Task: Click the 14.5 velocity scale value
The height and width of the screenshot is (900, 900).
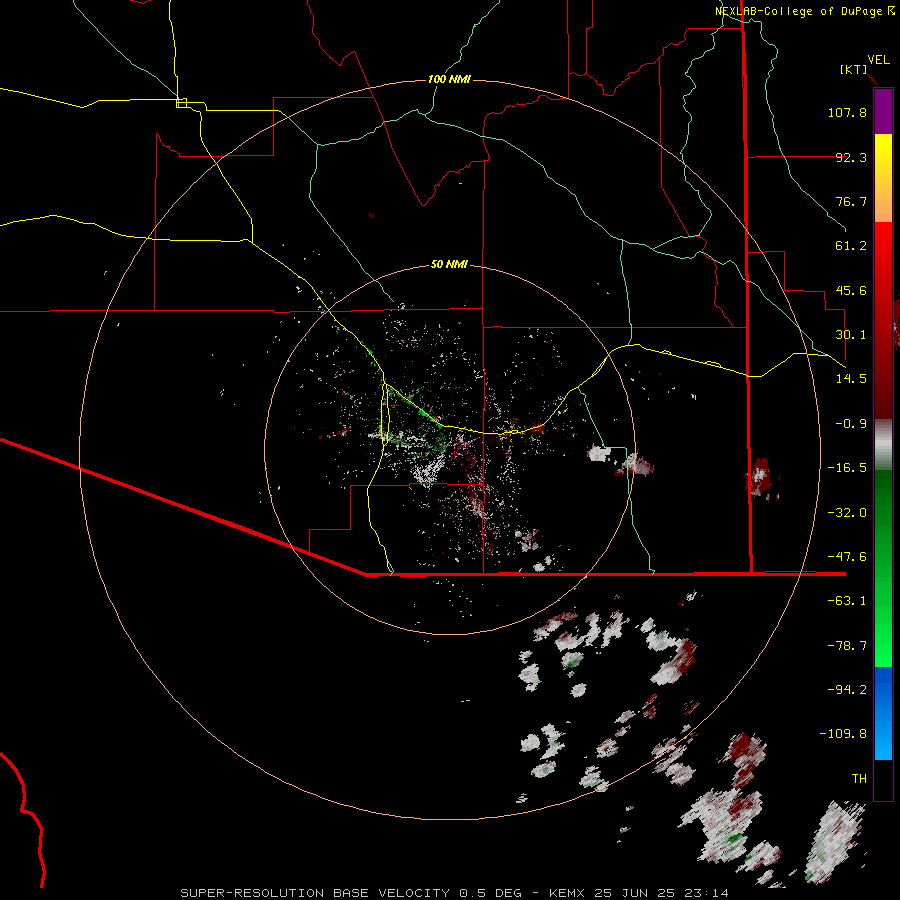Action: [x=851, y=379]
